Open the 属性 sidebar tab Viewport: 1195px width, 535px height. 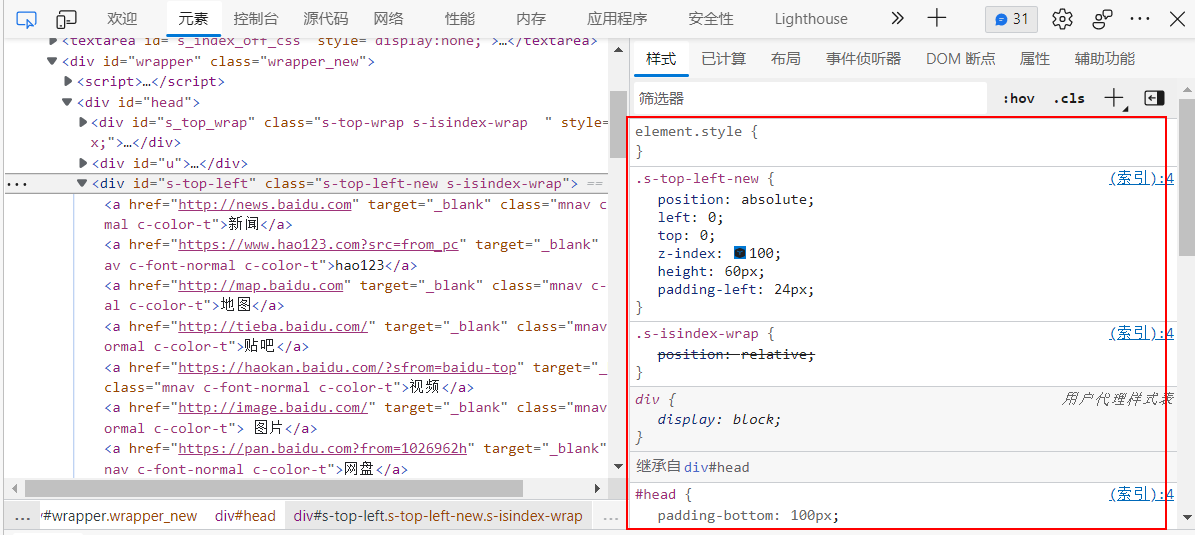[1034, 59]
